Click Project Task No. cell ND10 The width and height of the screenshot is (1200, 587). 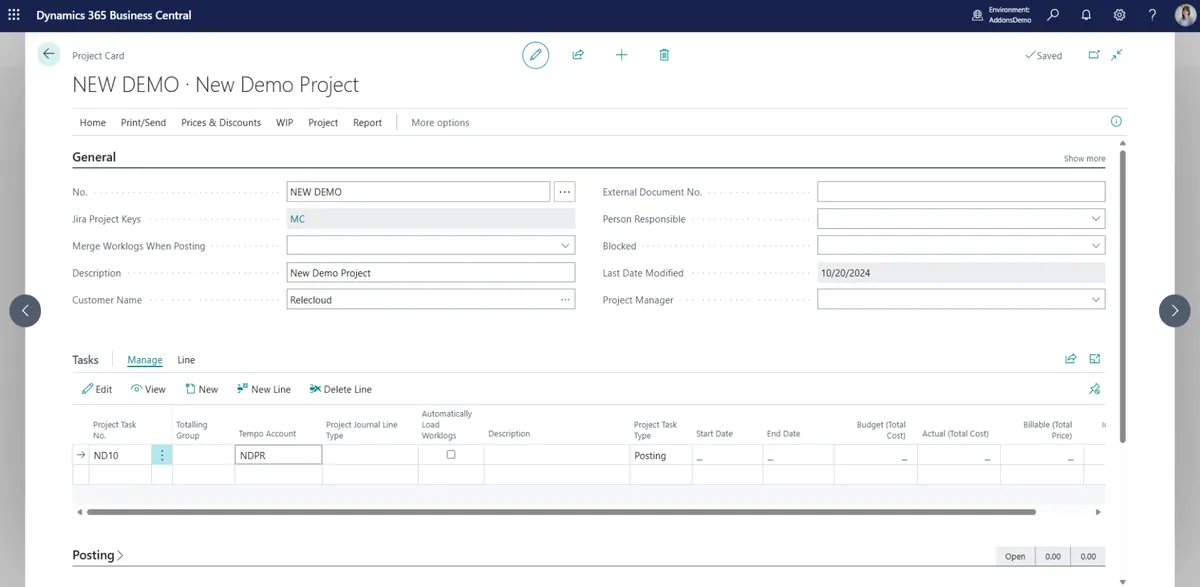tap(120, 455)
